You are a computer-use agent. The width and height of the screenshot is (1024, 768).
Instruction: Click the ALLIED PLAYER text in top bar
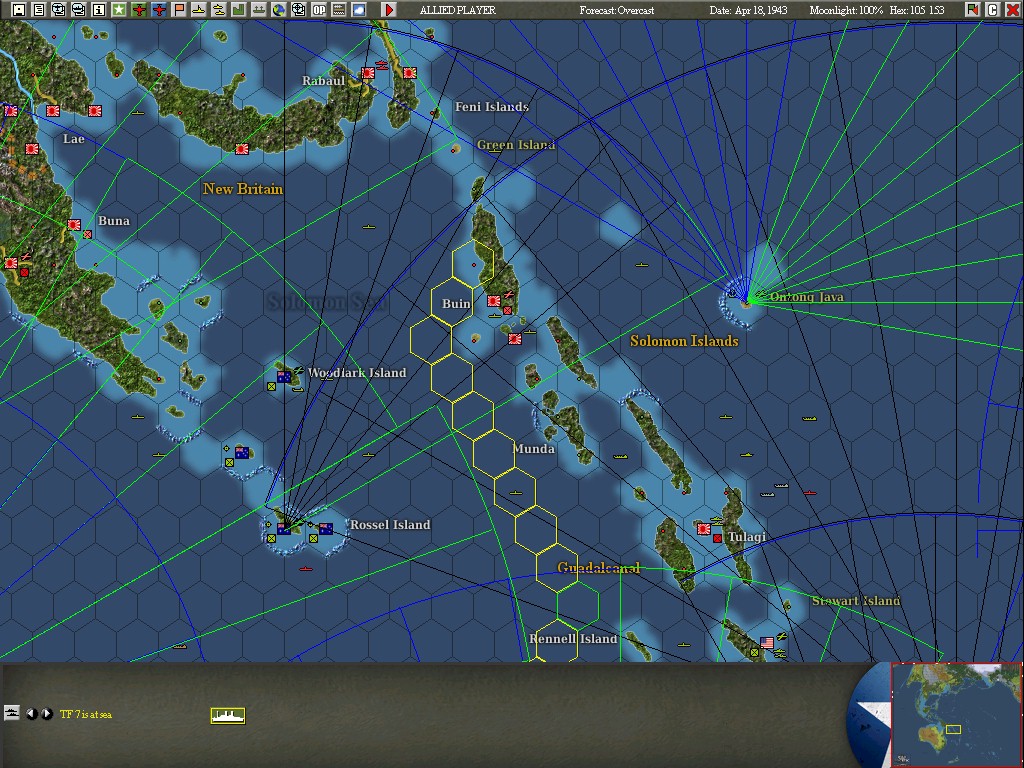pos(458,10)
